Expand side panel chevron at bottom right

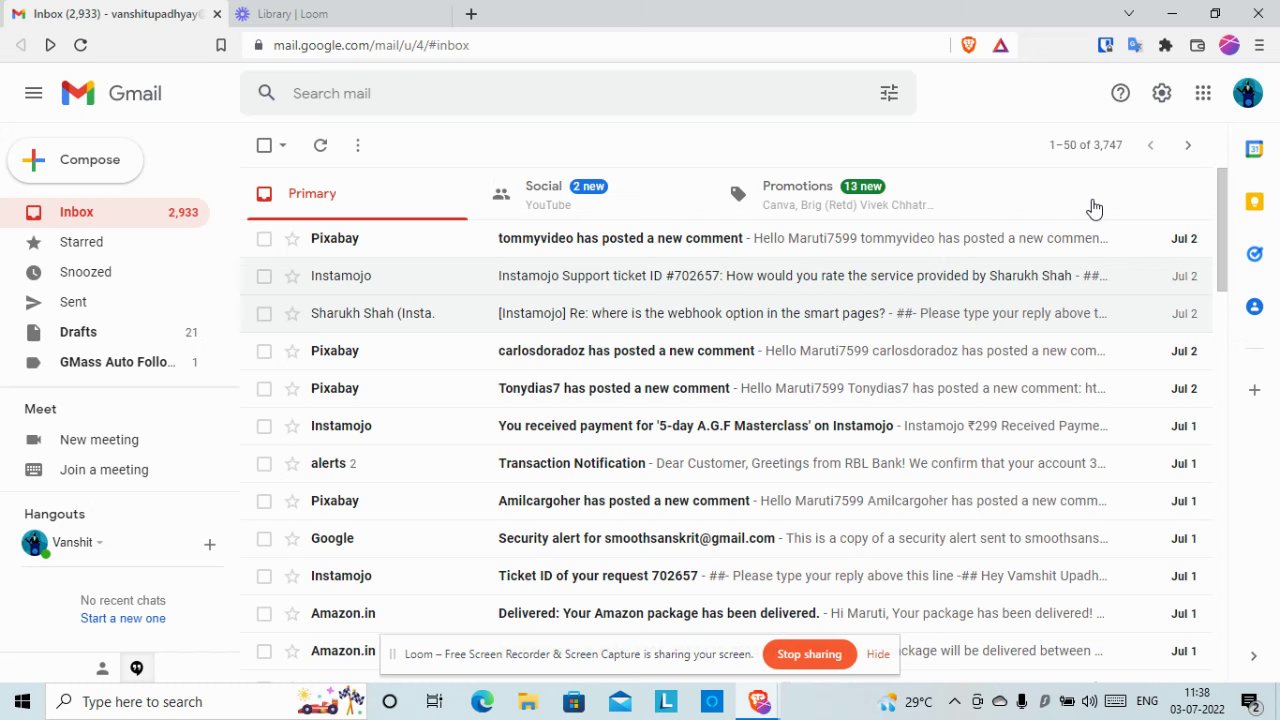[x=1253, y=656]
